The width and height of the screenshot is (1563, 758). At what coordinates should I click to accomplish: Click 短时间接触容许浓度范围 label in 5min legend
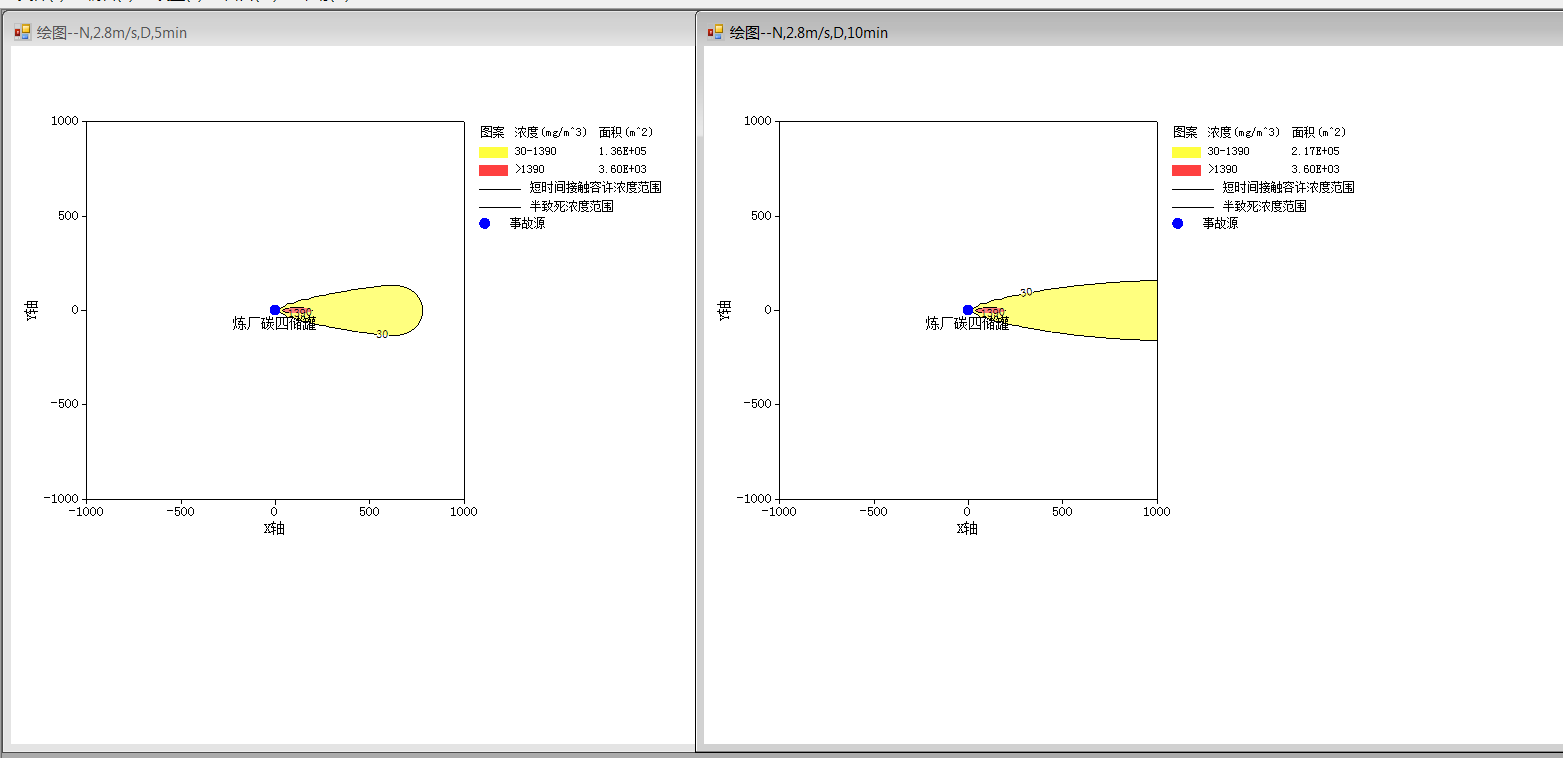[x=595, y=187]
